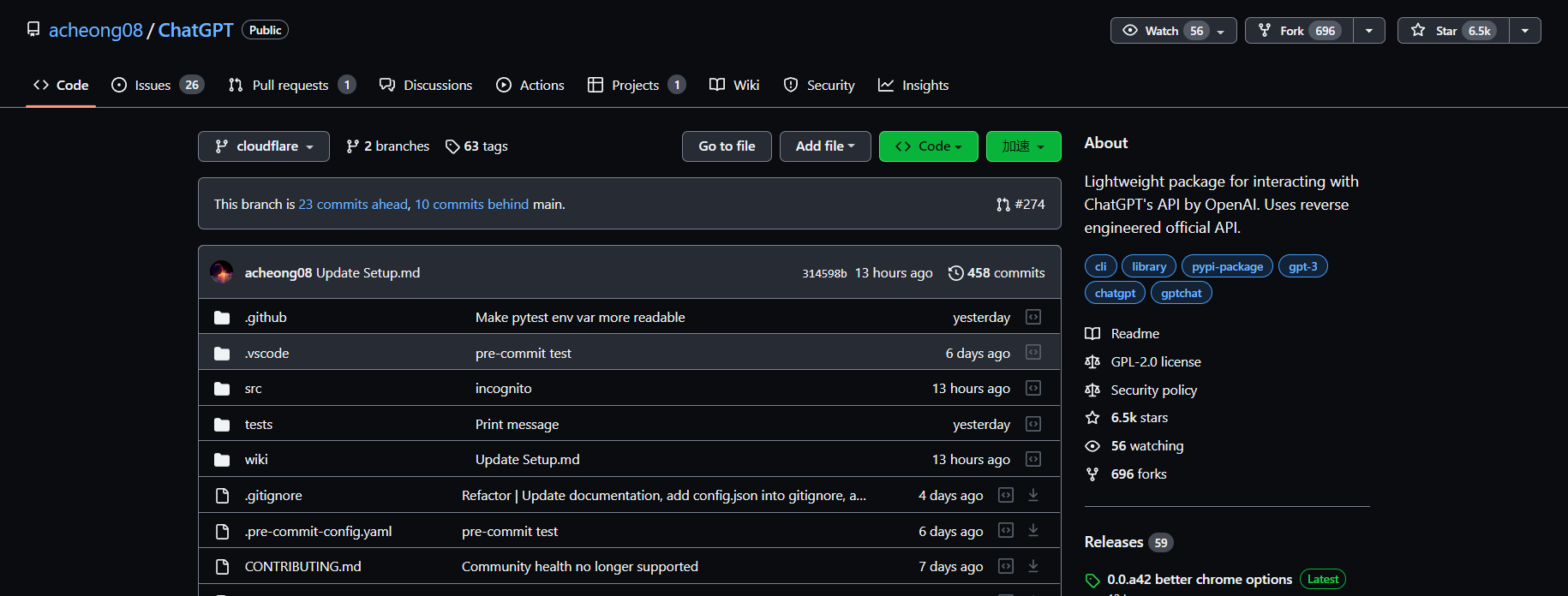Open the cloudflare branch selector dropdown
This screenshot has height=596, width=1568.
(x=264, y=146)
